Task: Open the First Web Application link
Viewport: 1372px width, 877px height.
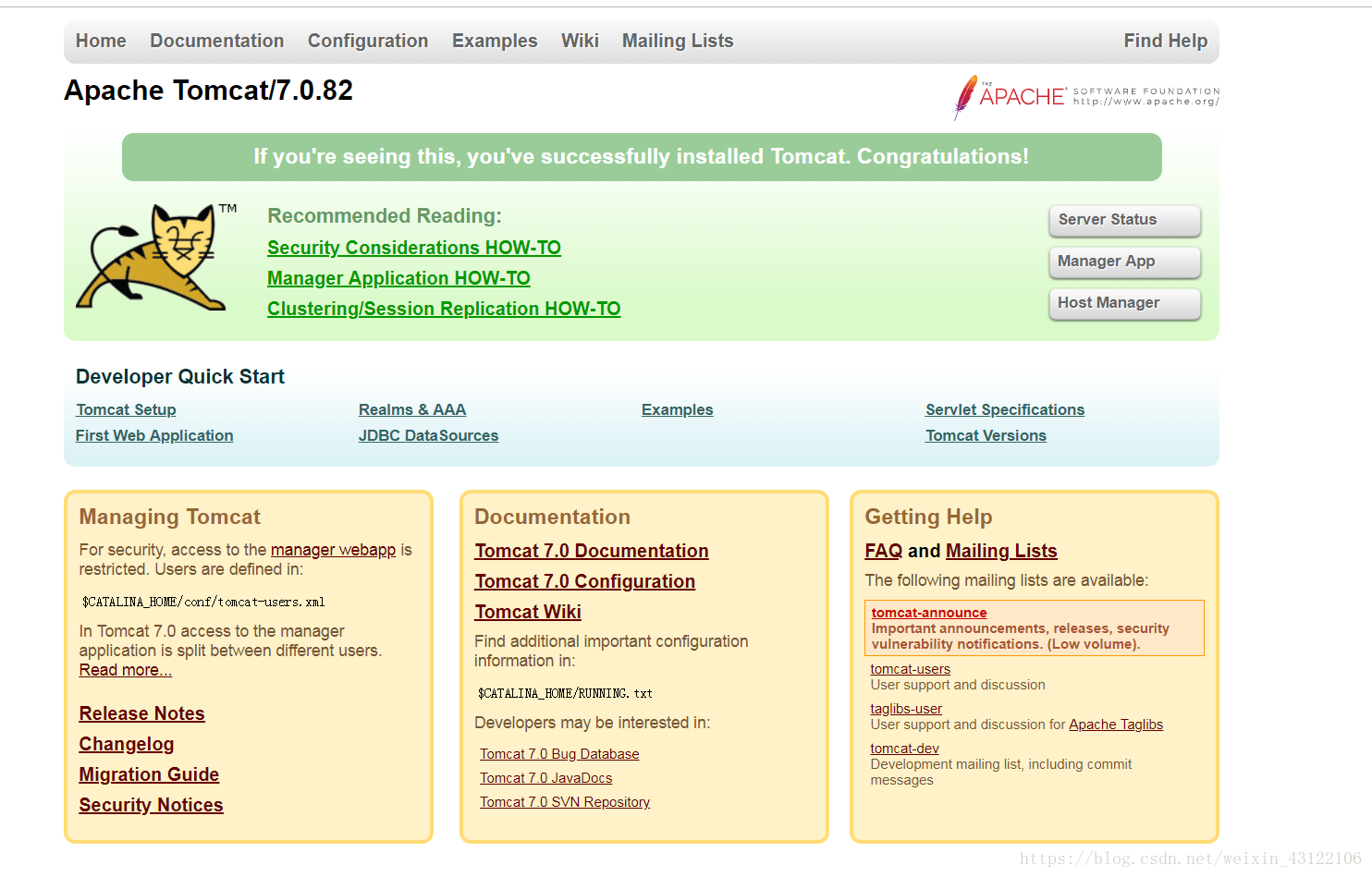Action: (x=154, y=435)
